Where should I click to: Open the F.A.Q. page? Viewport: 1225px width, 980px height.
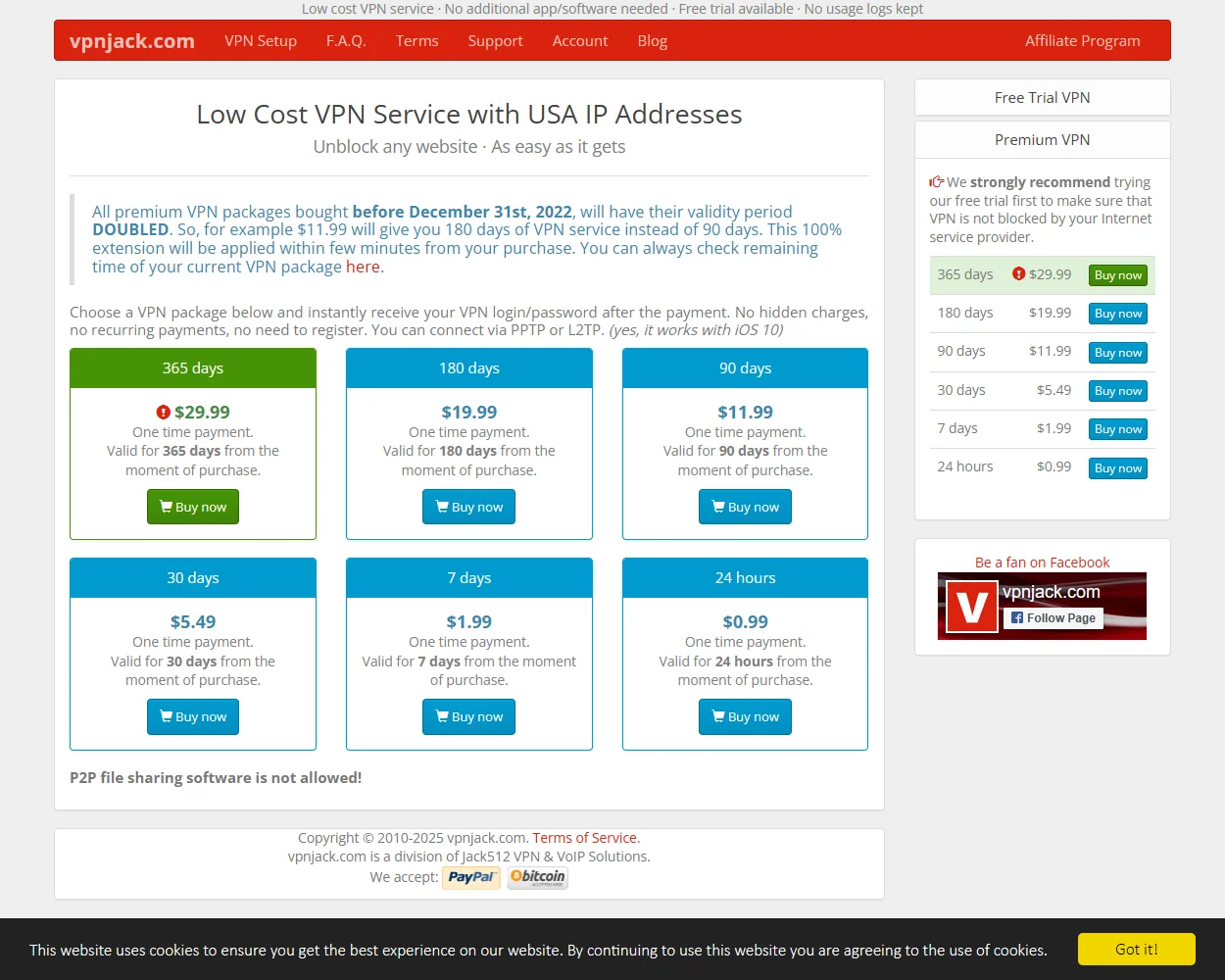click(346, 41)
